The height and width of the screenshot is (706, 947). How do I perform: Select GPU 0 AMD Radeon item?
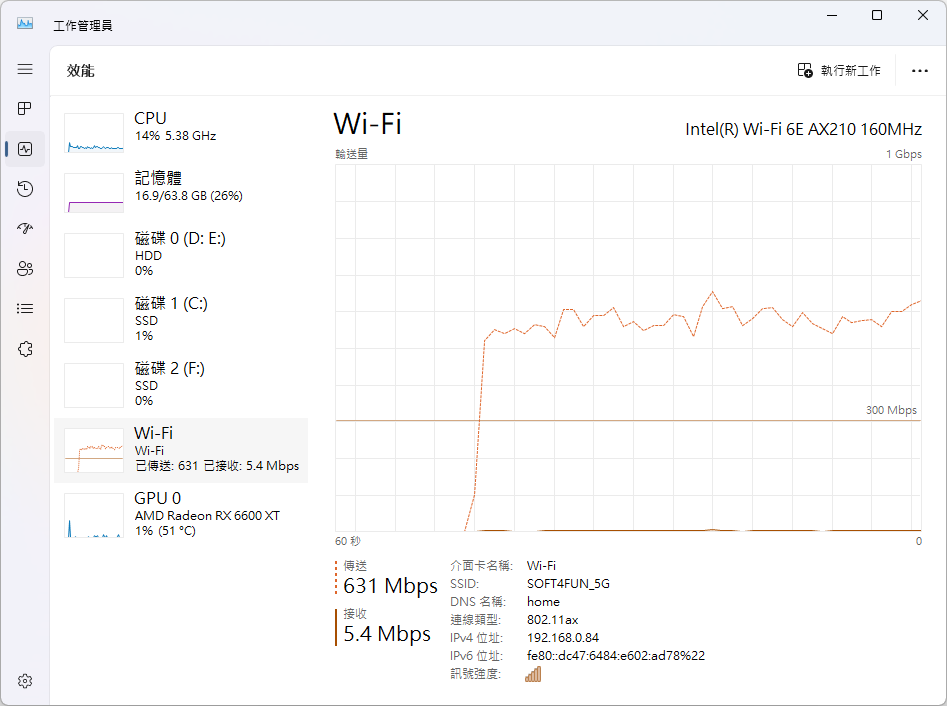point(180,514)
